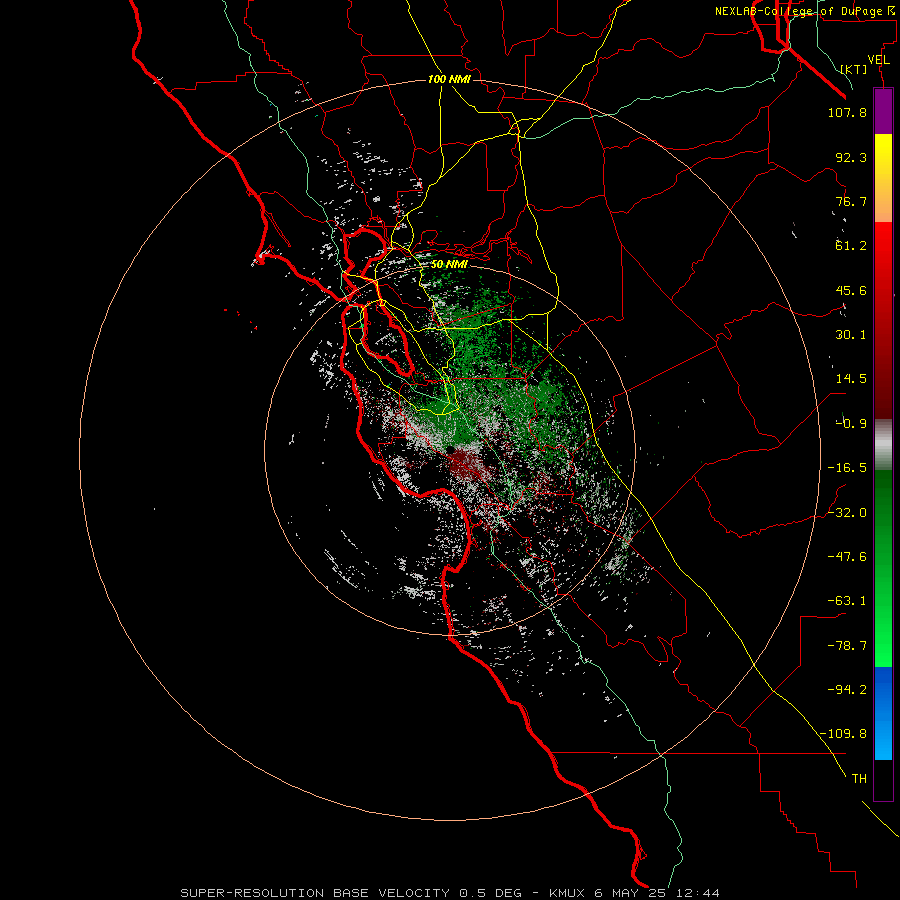Click the VEL legend title

pos(878,60)
